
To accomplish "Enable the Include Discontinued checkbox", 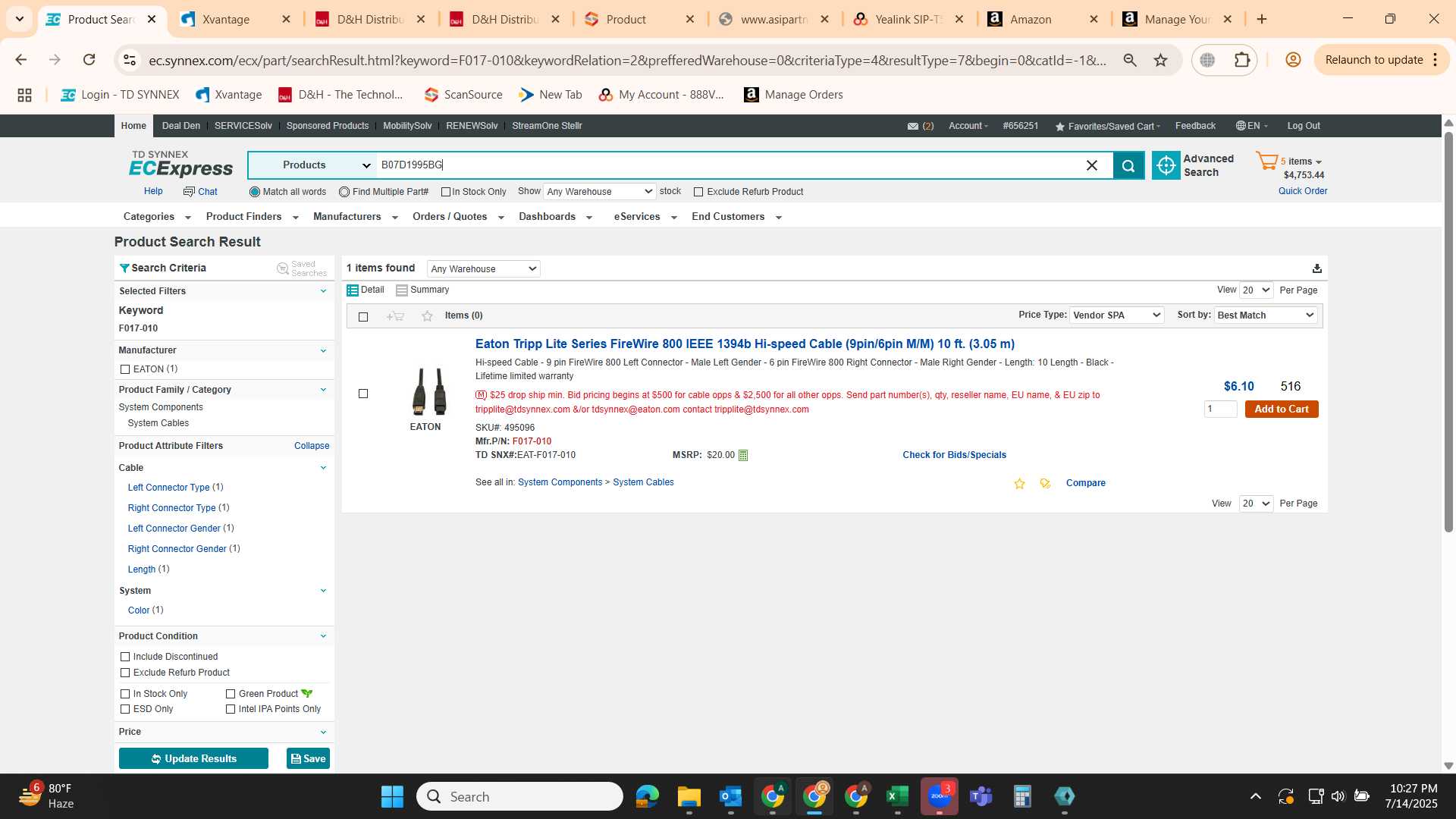I will click(x=125, y=657).
